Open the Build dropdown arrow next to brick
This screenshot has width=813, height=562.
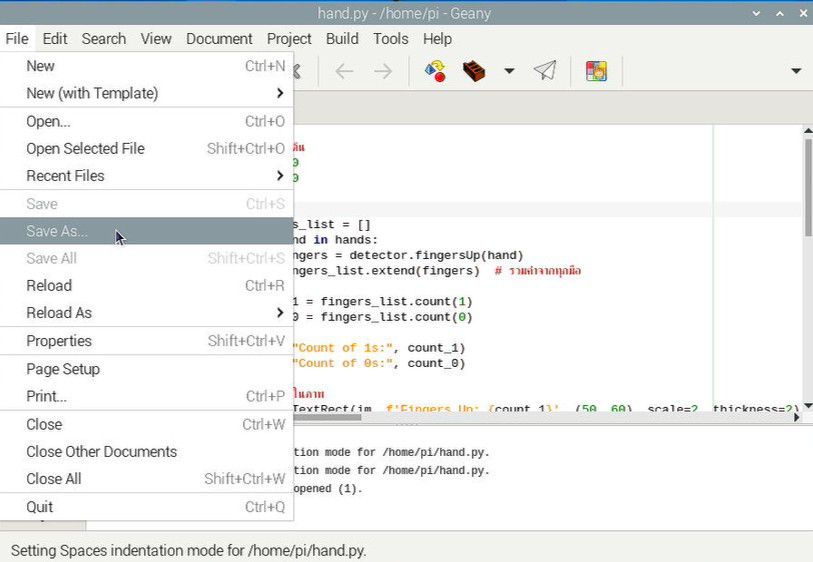tap(509, 71)
